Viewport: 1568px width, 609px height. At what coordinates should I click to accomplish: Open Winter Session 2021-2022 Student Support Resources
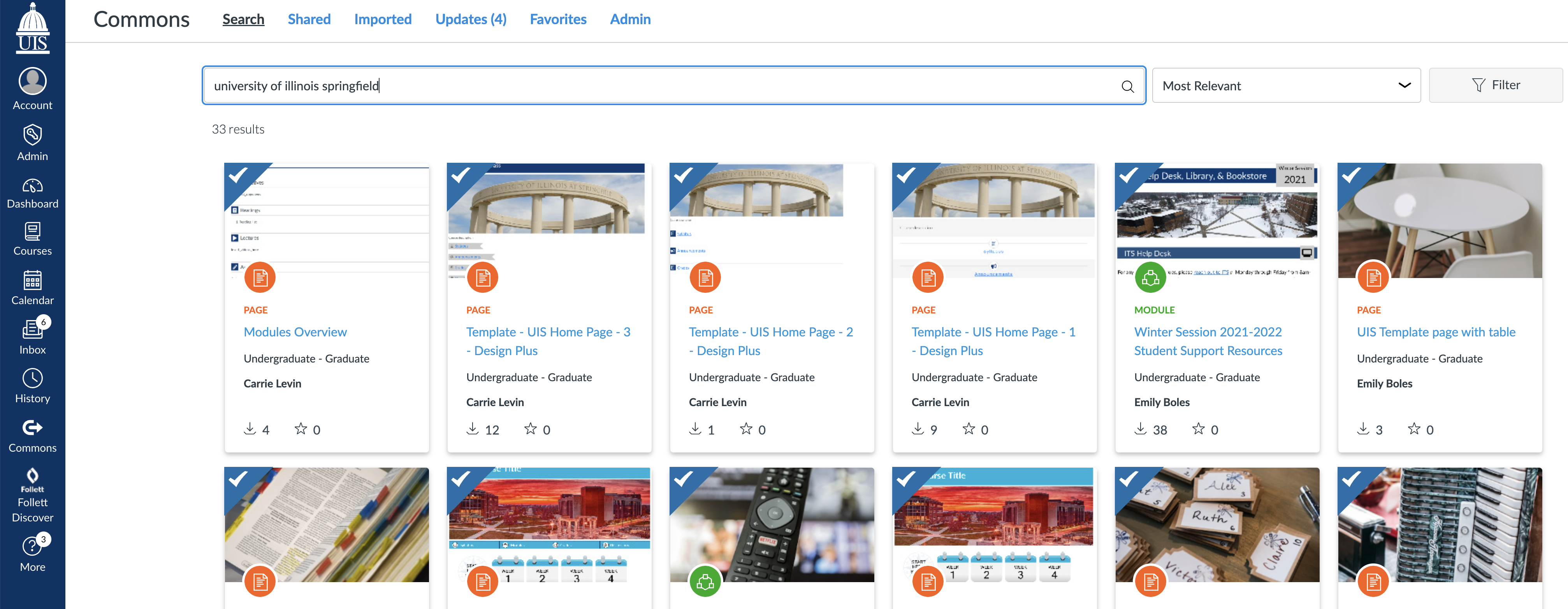pos(1208,341)
